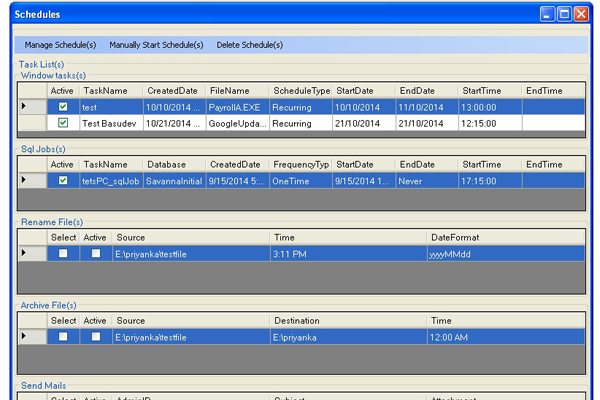Click Recurring cell in Test Basudev row
This screenshot has width=600, height=400.
[301, 123]
